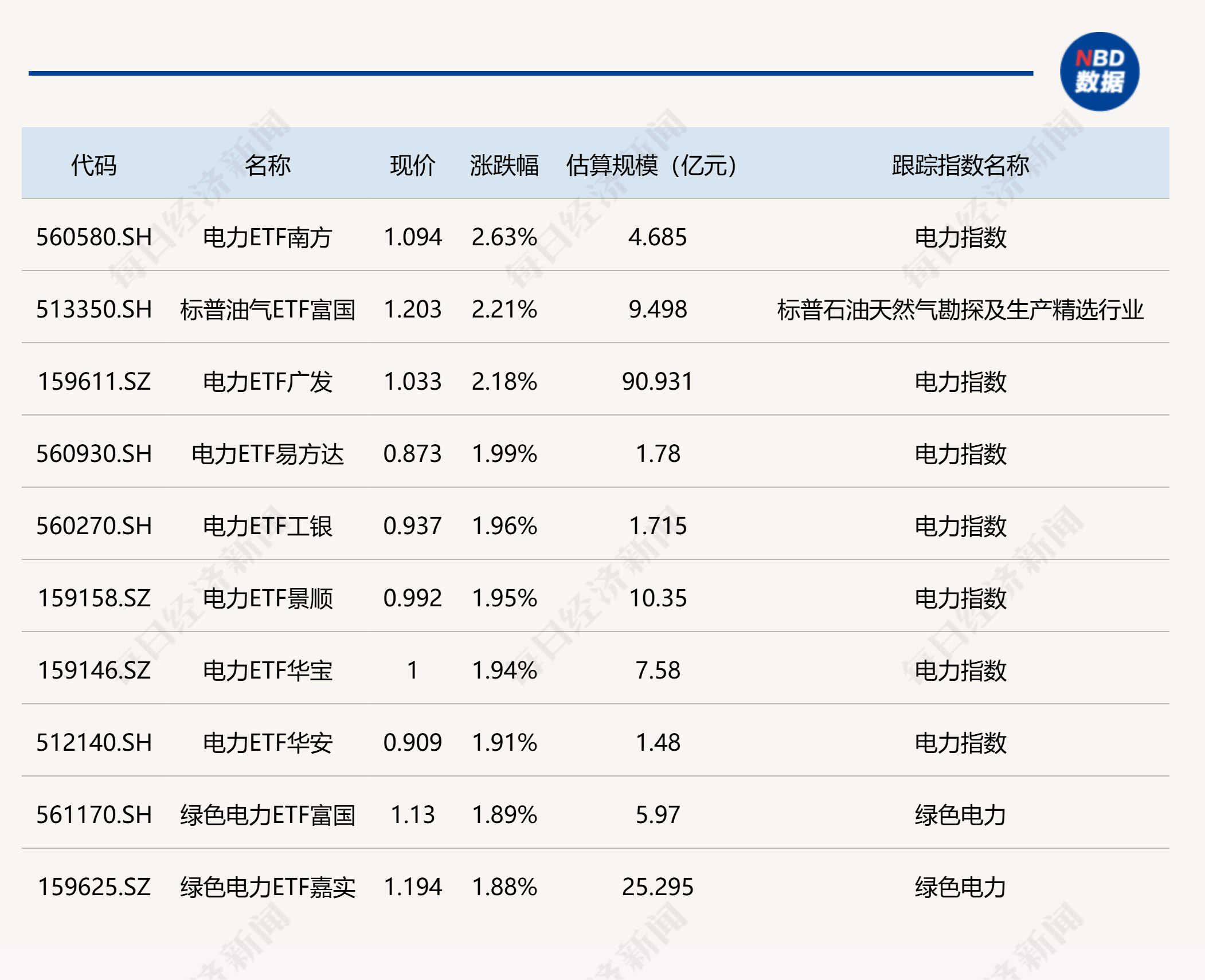Click the change value 2.18%
Image resolution: width=1205 pixels, height=980 pixels.
pyautogui.click(x=504, y=382)
